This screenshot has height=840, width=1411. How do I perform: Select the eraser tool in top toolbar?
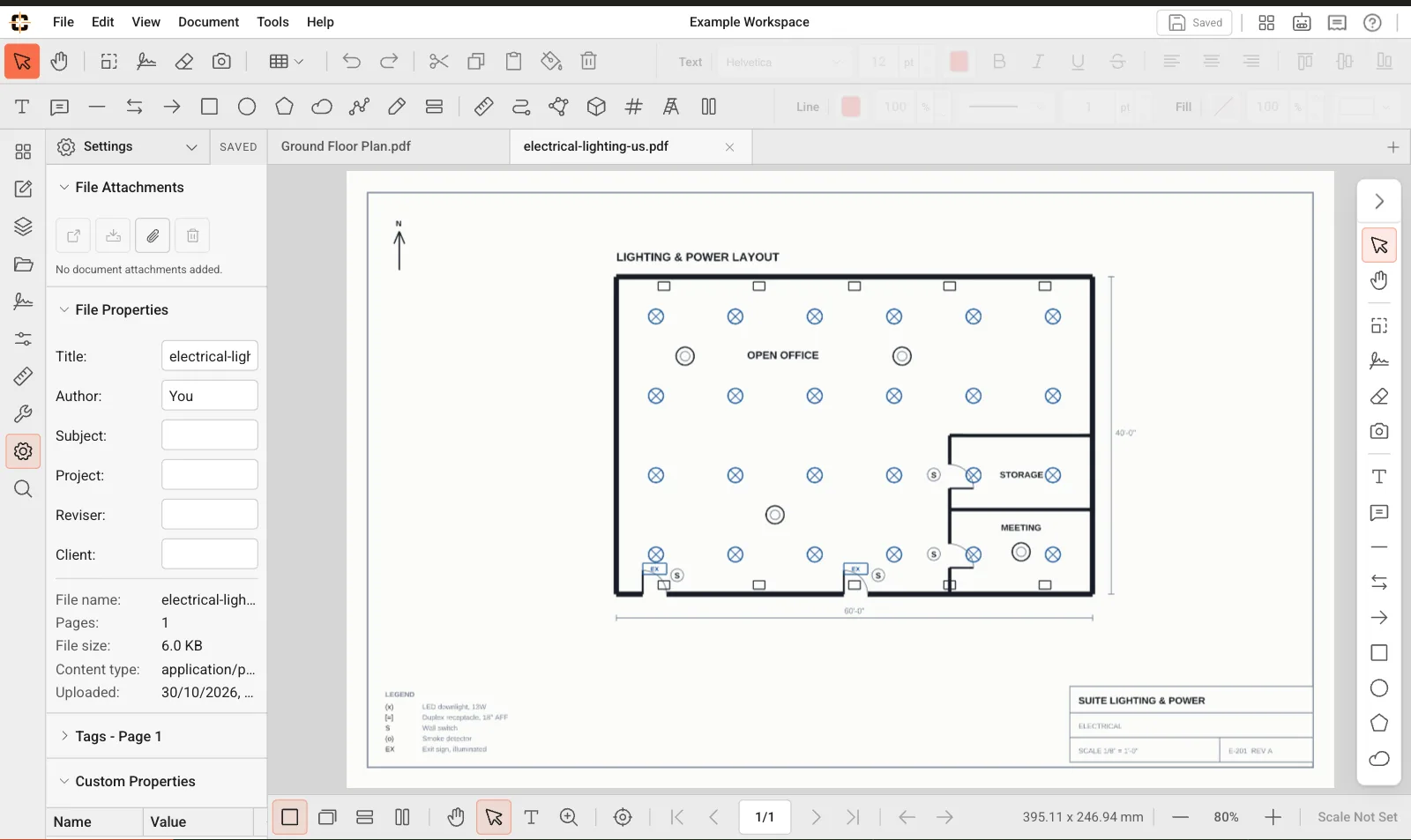(183, 62)
